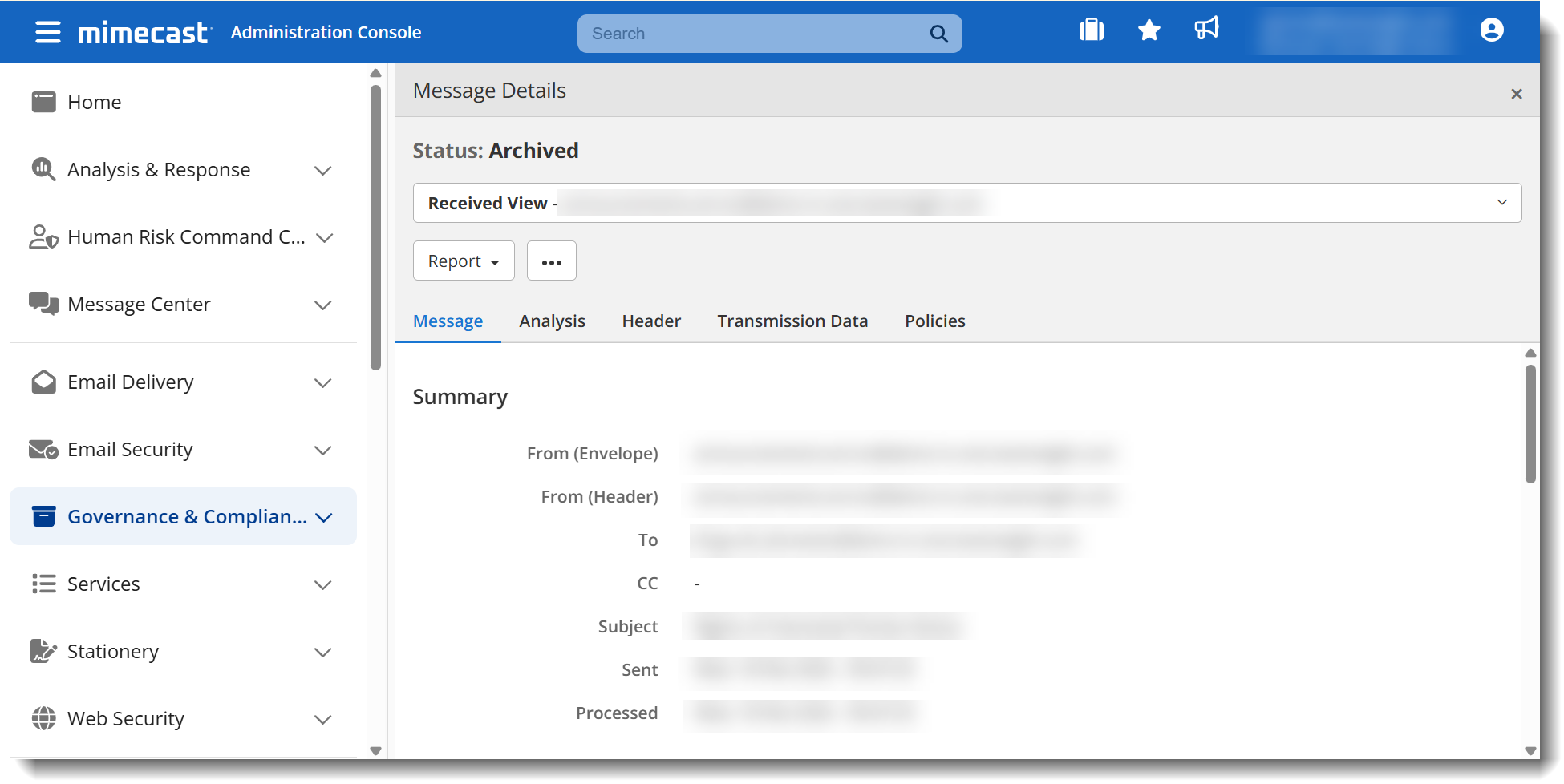This screenshot has width=1564, height=784.
Task: Open bookmarks via the star icon
Action: point(1149,30)
